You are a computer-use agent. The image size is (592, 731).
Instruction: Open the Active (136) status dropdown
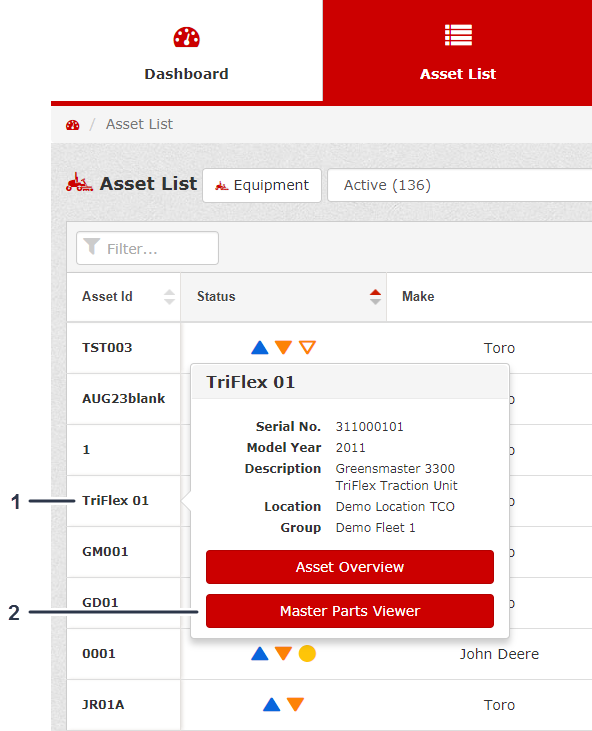coord(459,185)
